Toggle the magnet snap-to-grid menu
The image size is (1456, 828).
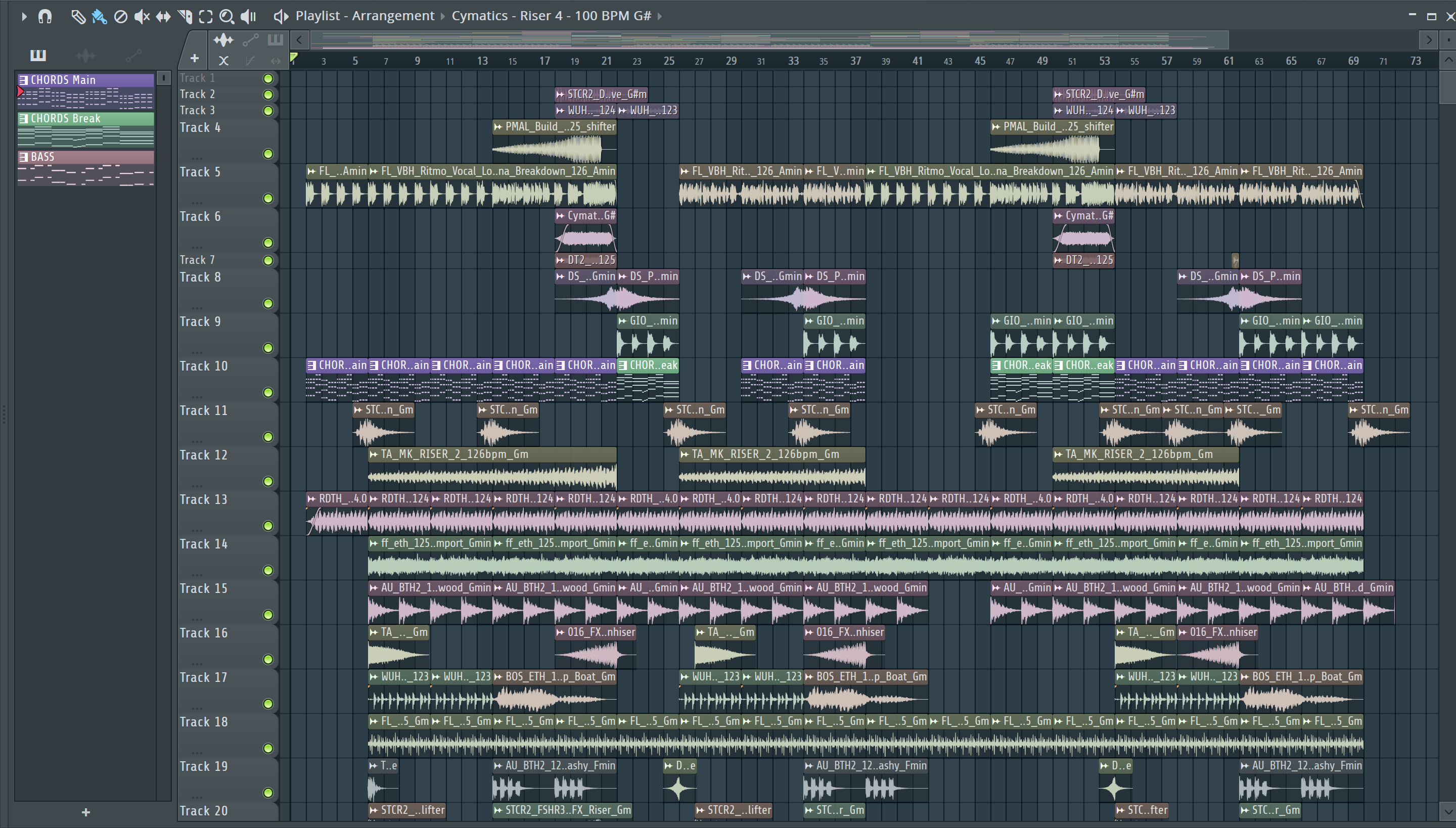tap(45, 17)
